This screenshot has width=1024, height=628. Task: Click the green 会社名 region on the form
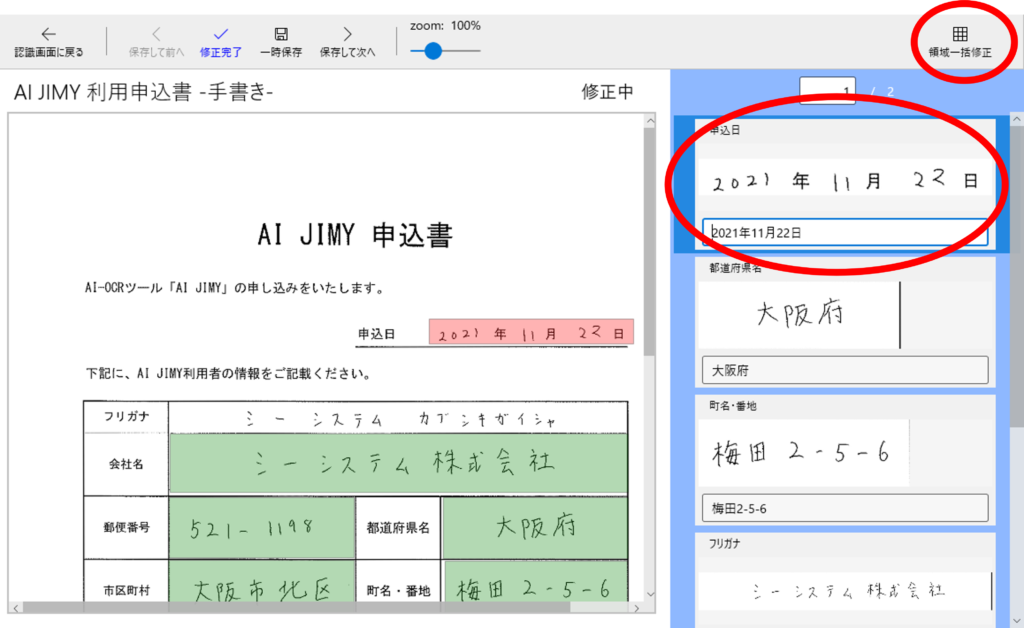click(398, 463)
